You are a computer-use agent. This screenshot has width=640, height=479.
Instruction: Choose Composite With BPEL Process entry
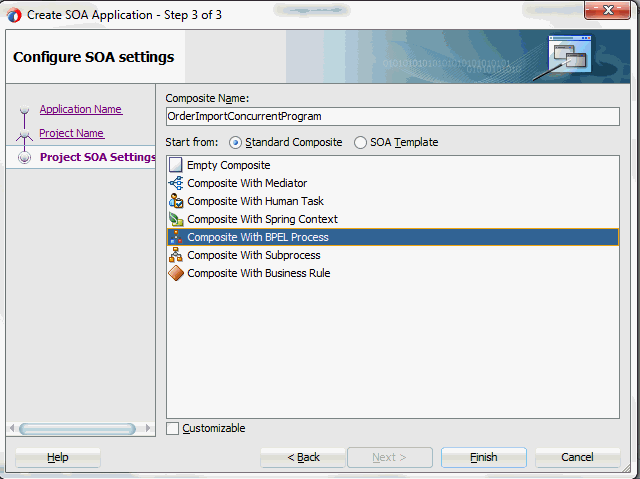(393, 237)
